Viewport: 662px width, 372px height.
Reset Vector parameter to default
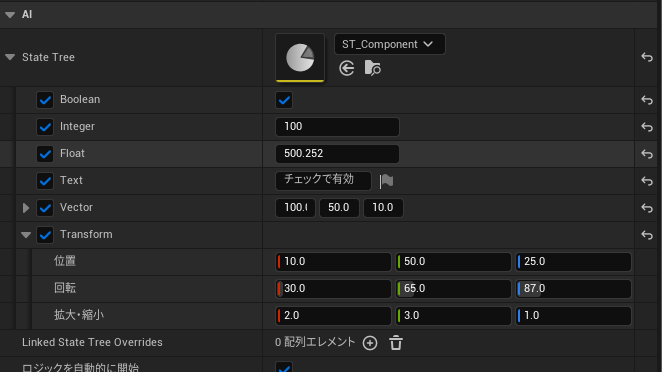647,208
